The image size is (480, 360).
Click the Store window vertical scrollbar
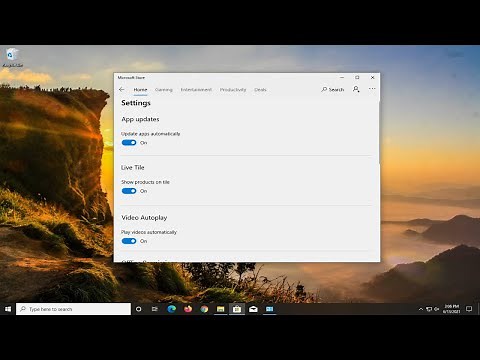[379, 132]
